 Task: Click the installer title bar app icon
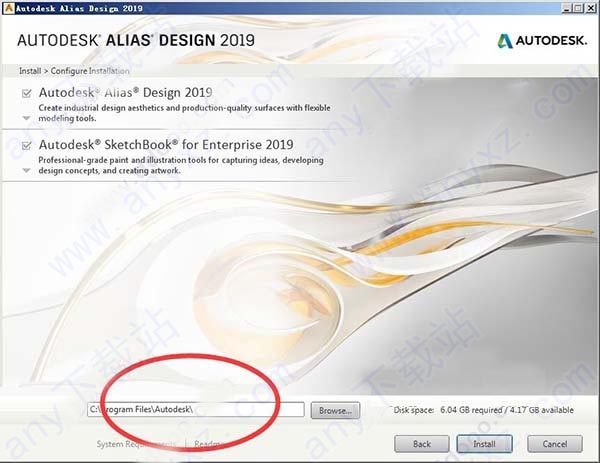[8, 8]
